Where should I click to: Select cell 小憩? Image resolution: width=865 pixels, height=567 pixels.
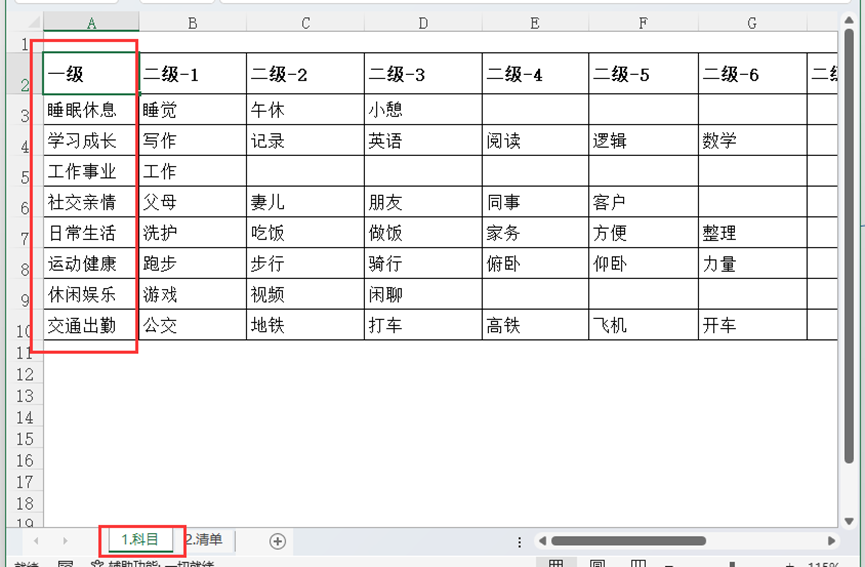[423, 109]
